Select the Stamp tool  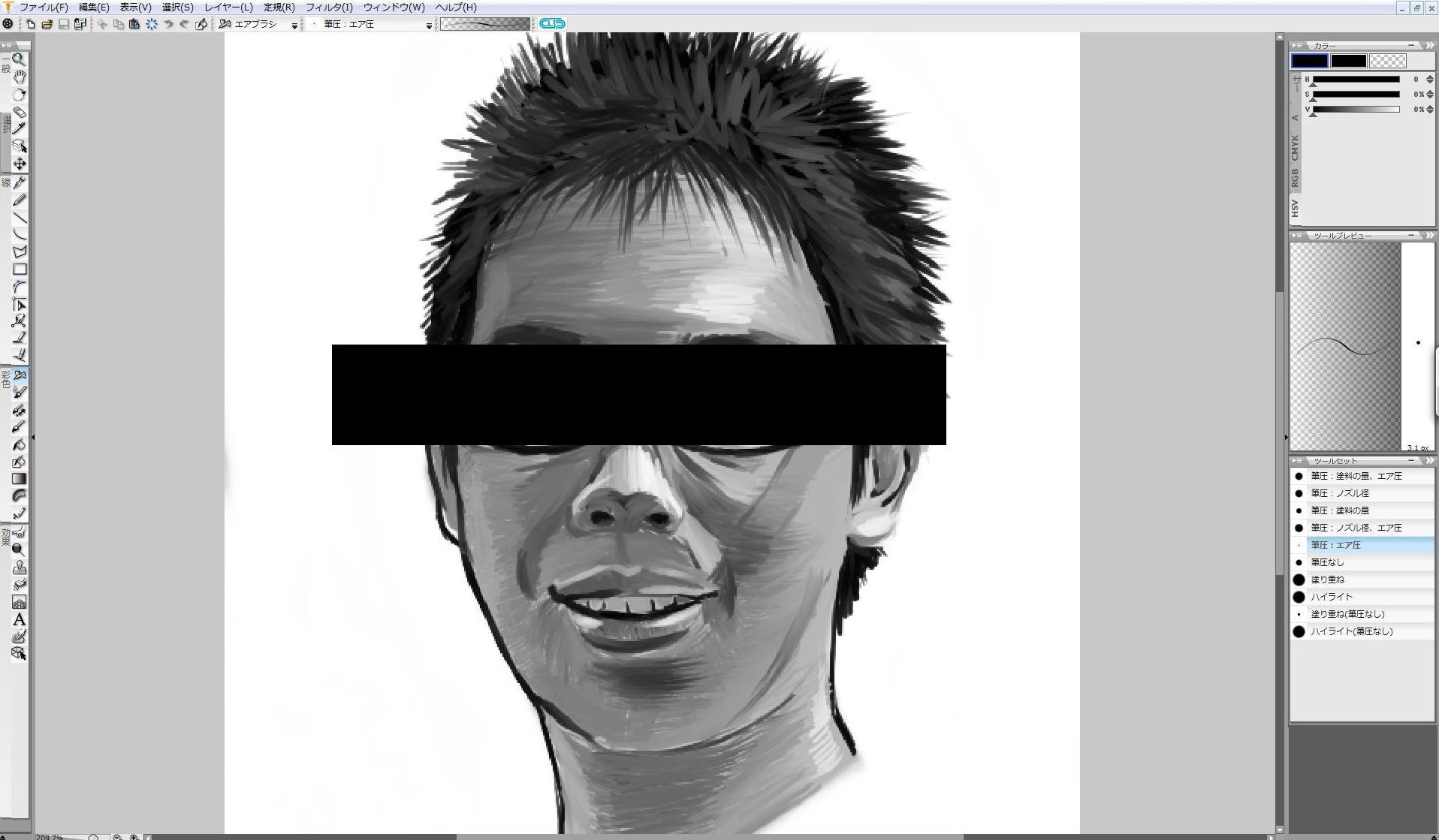19,567
